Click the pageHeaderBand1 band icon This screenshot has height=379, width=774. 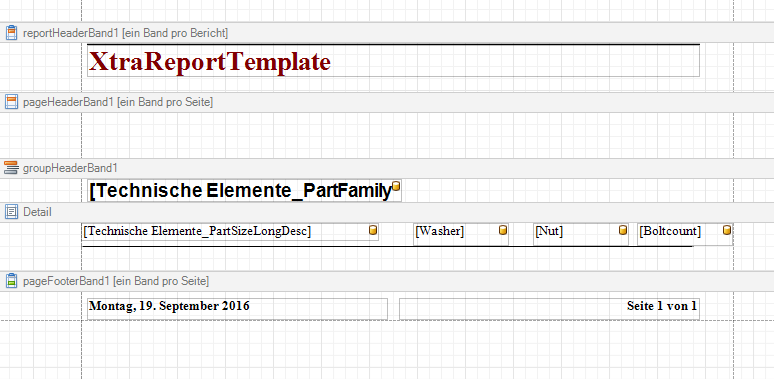tap(11, 102)
